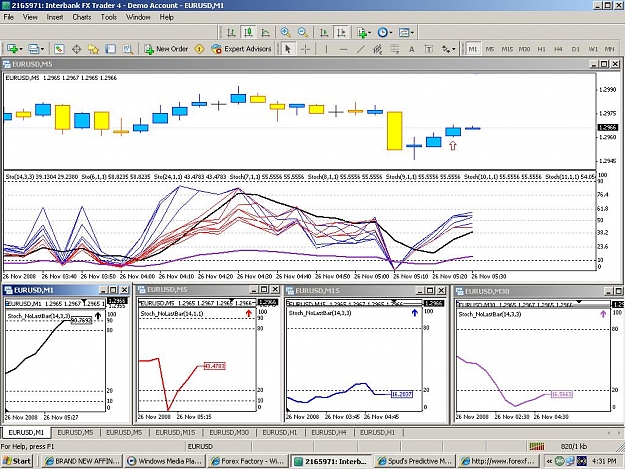Open the Terminal panel icon
Screen dimensions: 625x469
[x=110, y=49]
